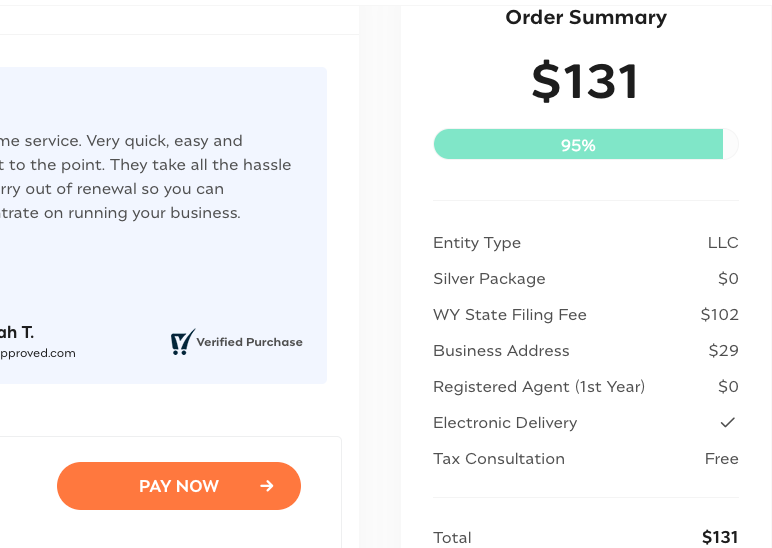Click the PAY NOW button
772x548 pixels.
click(x=178, y=486)
